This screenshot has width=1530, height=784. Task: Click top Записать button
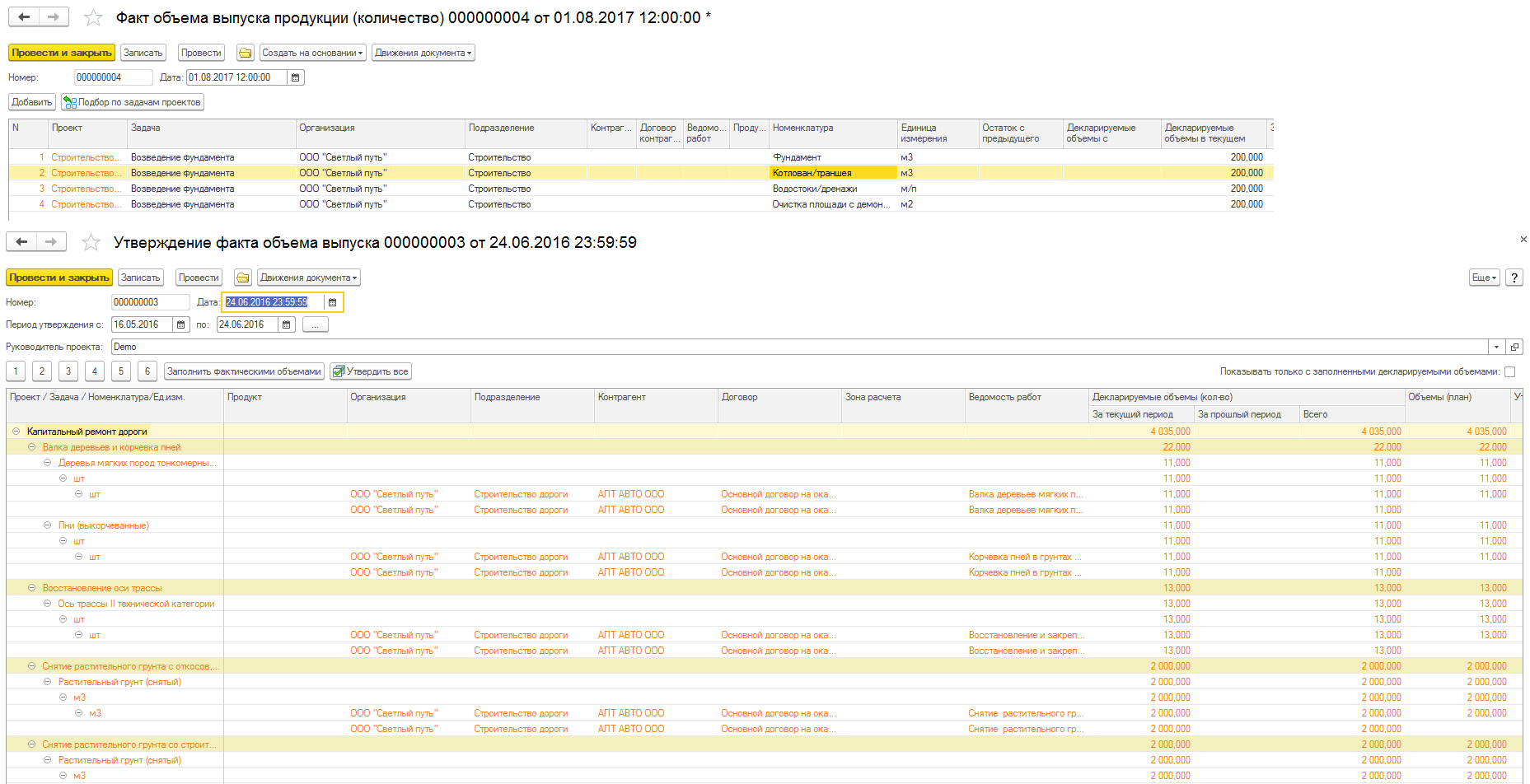coord(143,53)
